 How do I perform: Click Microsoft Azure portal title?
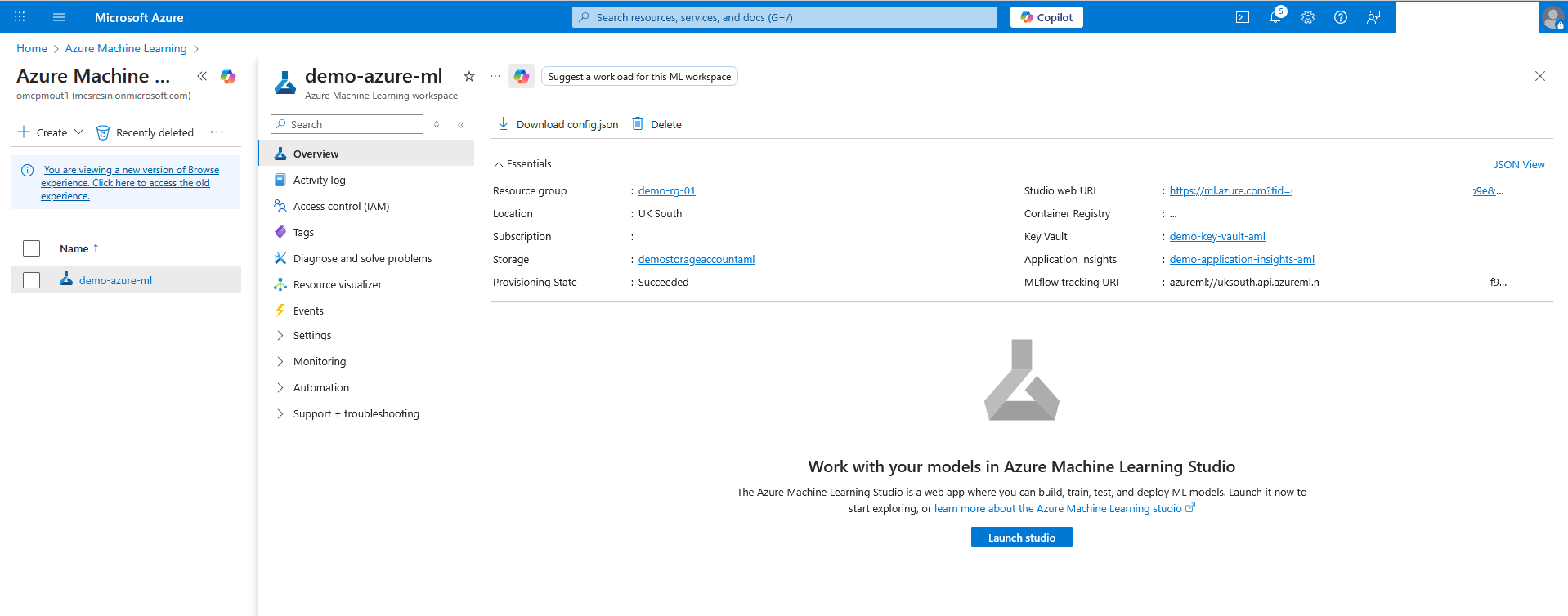pos(139,17)
